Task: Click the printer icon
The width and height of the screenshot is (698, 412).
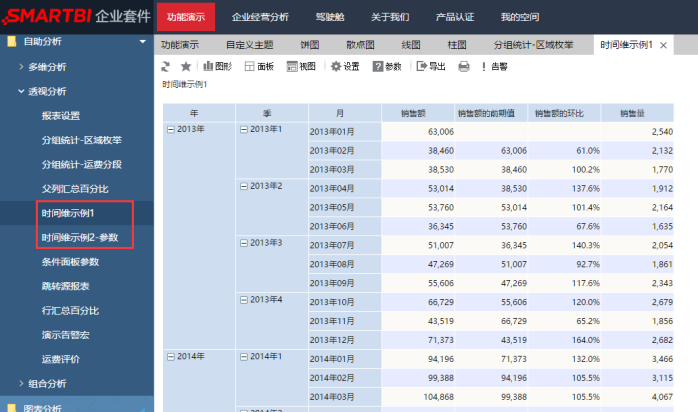Action: coord(463,67)
